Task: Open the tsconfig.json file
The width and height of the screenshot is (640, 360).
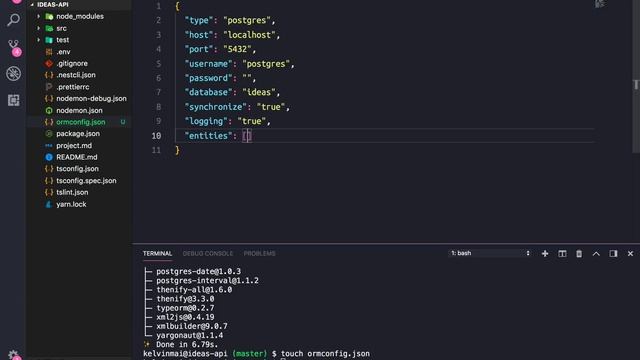Action: tap(77, 169)
